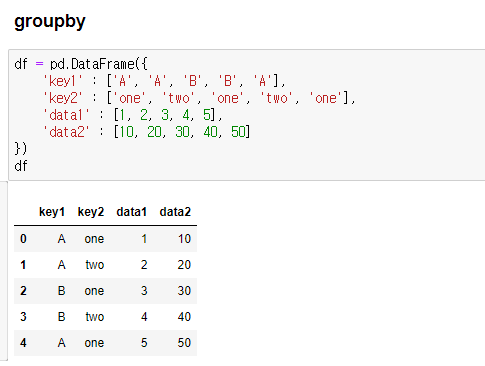The height and width of the screenshot is (366, 485).
Task: Select the key2 column header
Action: pyautogui.click(x=91, y=212)
